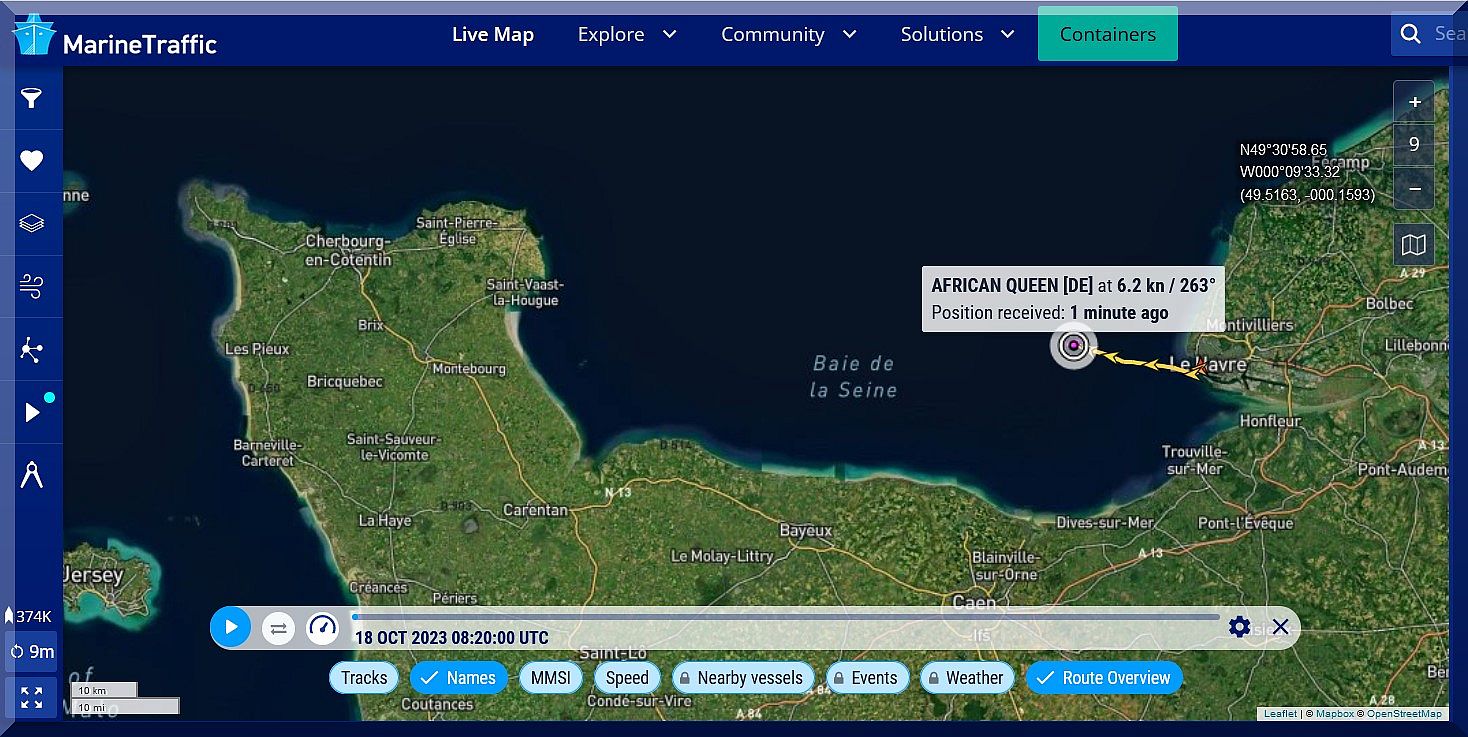
Task: Disable the Route Overview toggle
Action: (1104, 678)
